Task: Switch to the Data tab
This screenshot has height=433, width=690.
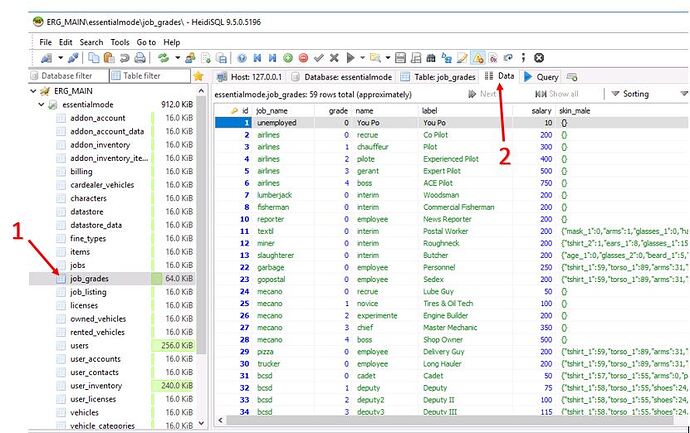Action: tap(499, 76)
